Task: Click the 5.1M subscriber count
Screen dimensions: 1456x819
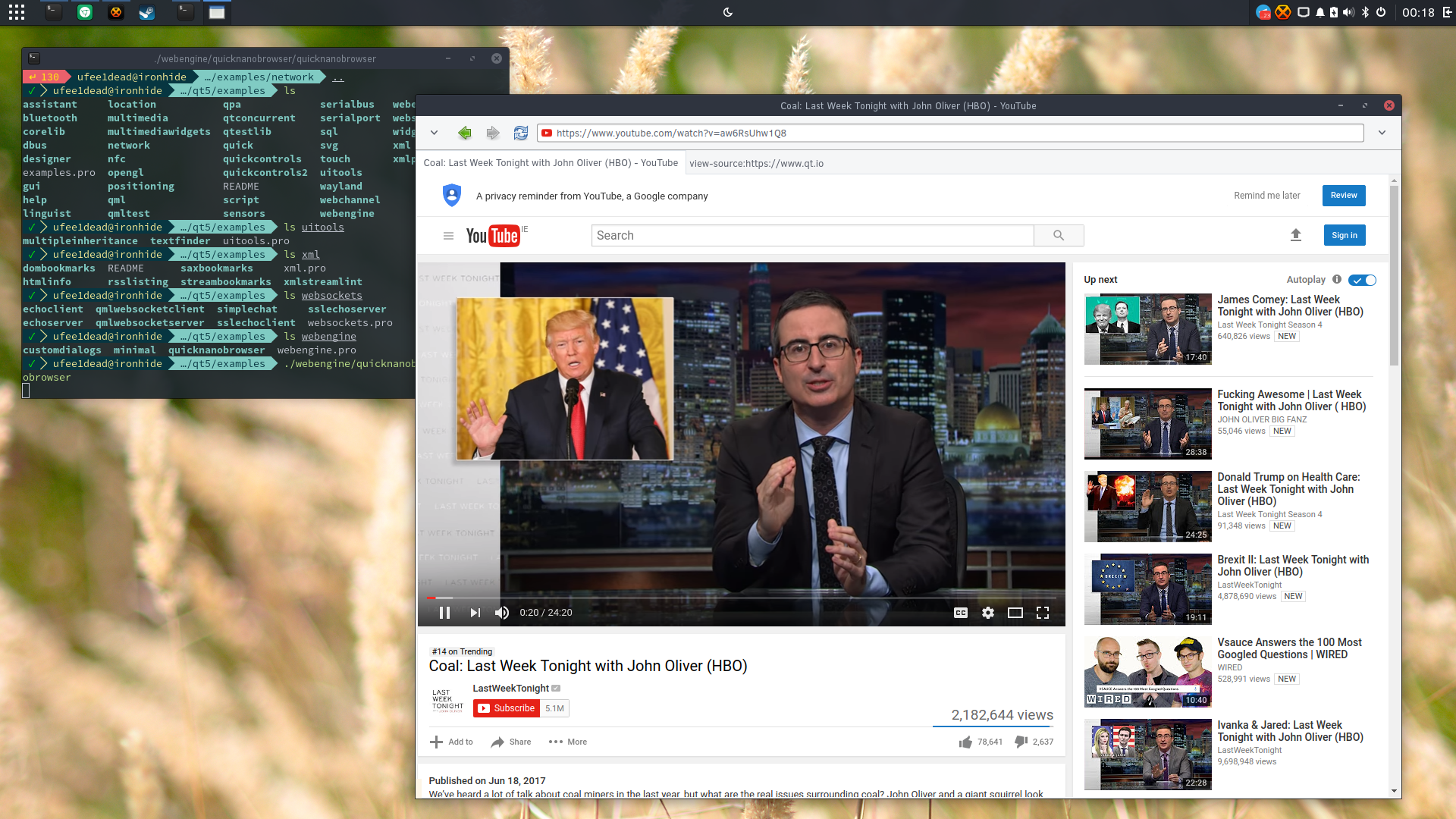Action: 554,708
